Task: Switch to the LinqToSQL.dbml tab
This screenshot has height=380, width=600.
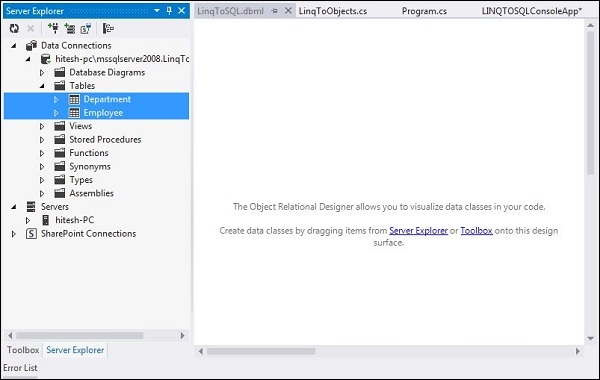Action: [230, 11]
